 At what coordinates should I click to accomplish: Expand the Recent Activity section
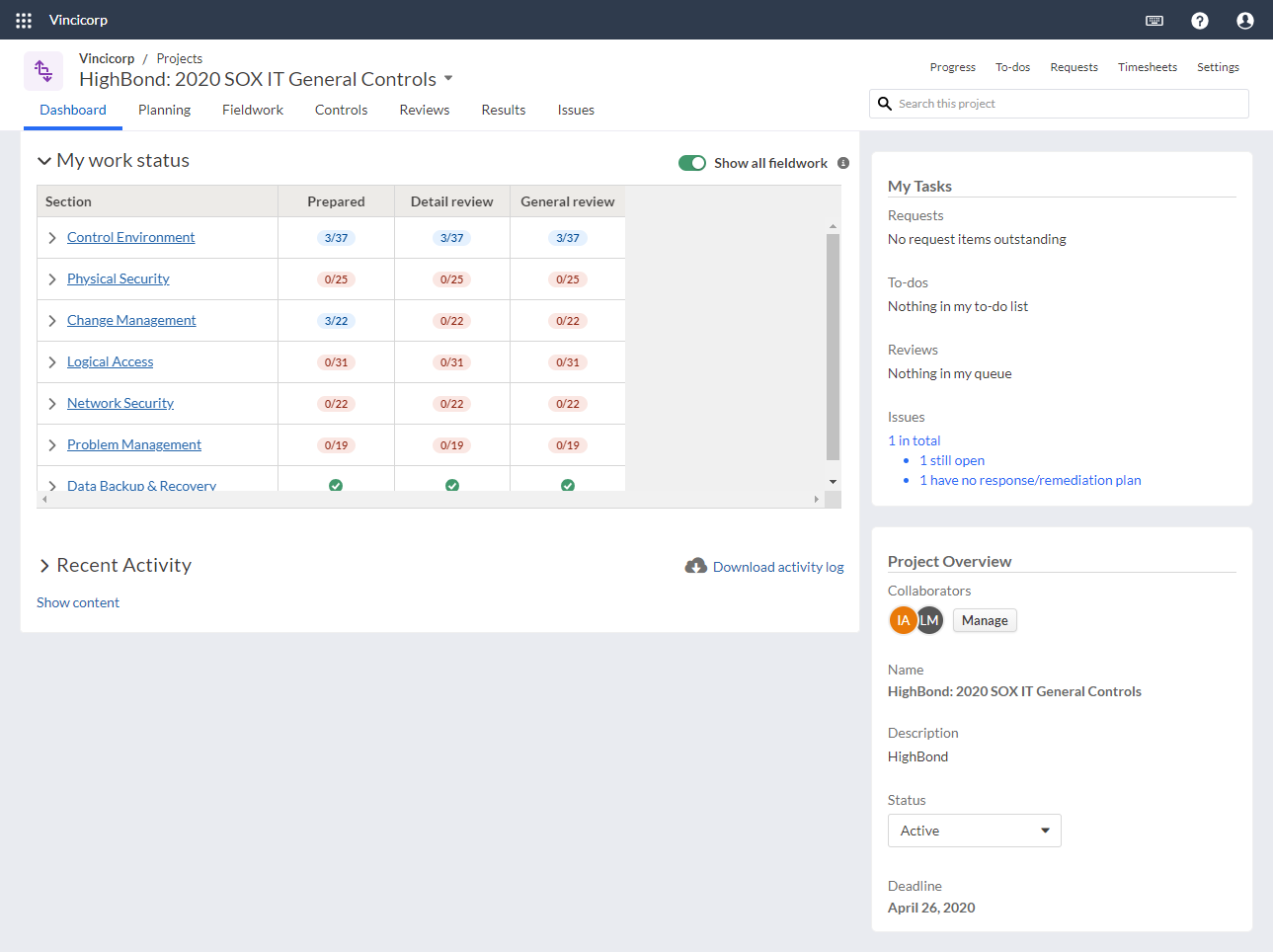[44, 566]
